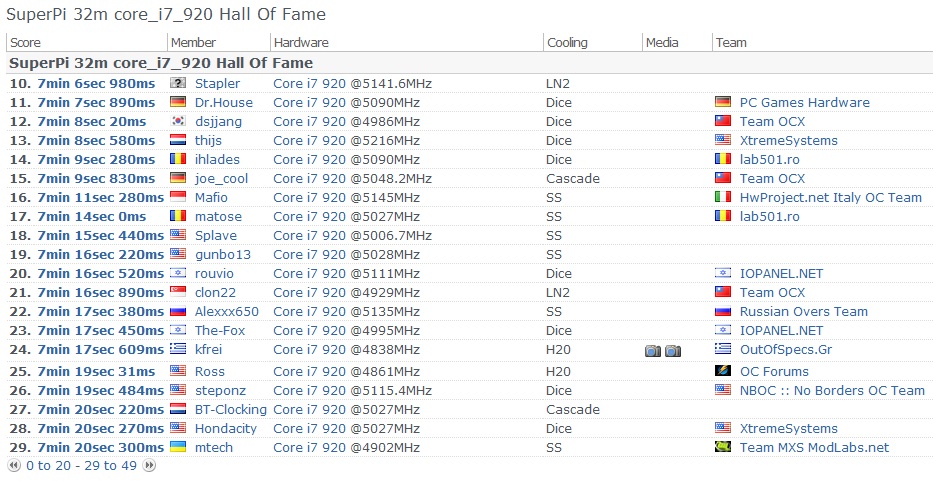Click the first camera icon in kfrei's row
Screen dimensions: 933x481
pos(653,351)
